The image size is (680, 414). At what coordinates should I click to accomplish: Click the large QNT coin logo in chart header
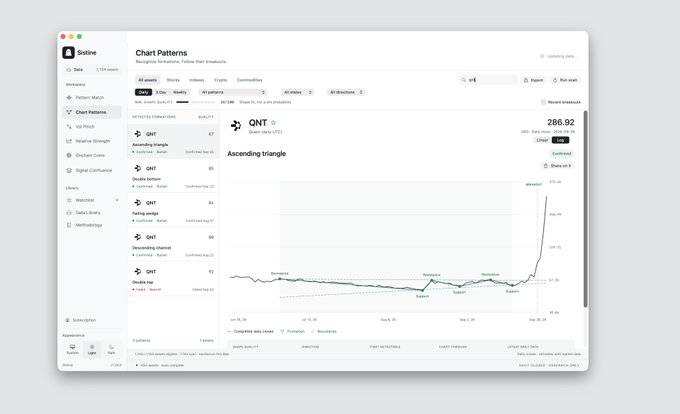[x=236, y=126]
